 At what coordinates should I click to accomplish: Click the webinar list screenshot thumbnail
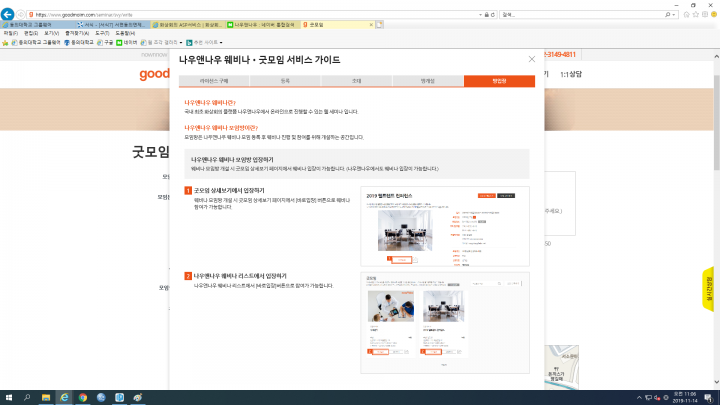pos(445,323)
